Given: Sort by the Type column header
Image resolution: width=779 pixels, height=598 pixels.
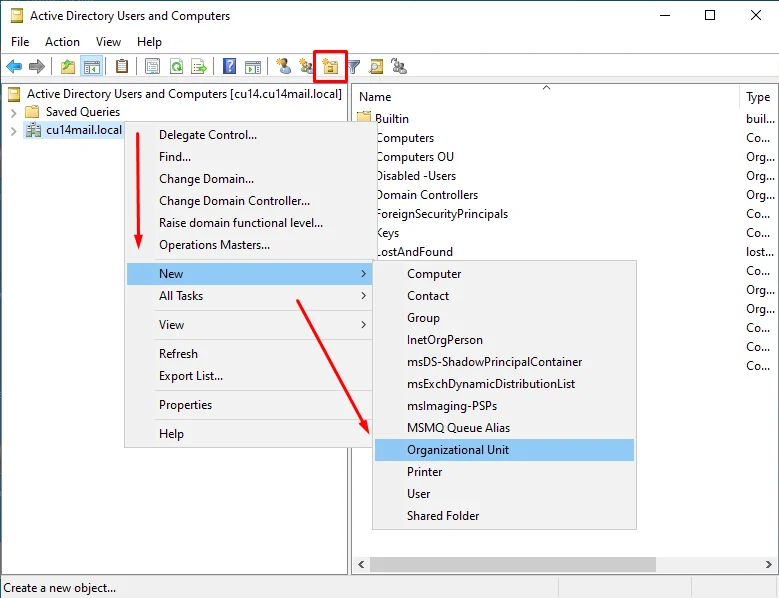Looking at the screenshot, I should 758,96.
